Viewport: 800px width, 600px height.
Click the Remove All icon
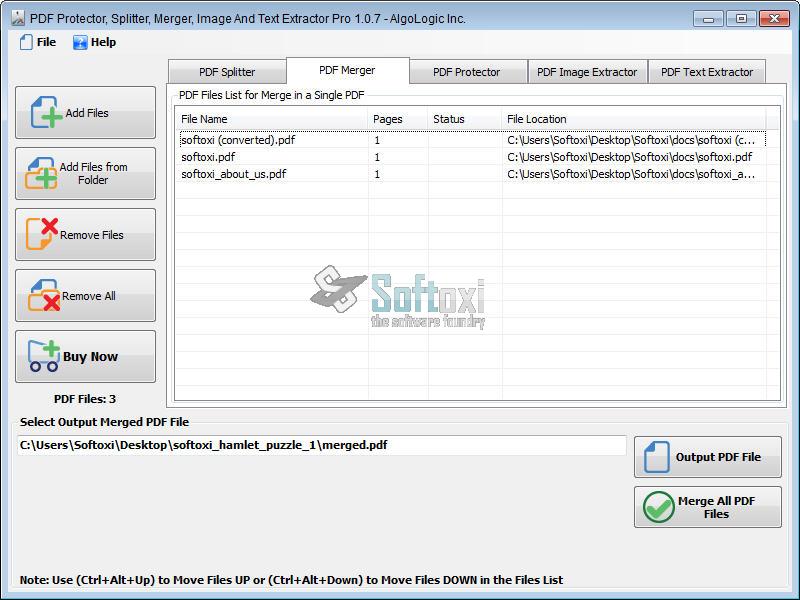(x=43, y=296)
